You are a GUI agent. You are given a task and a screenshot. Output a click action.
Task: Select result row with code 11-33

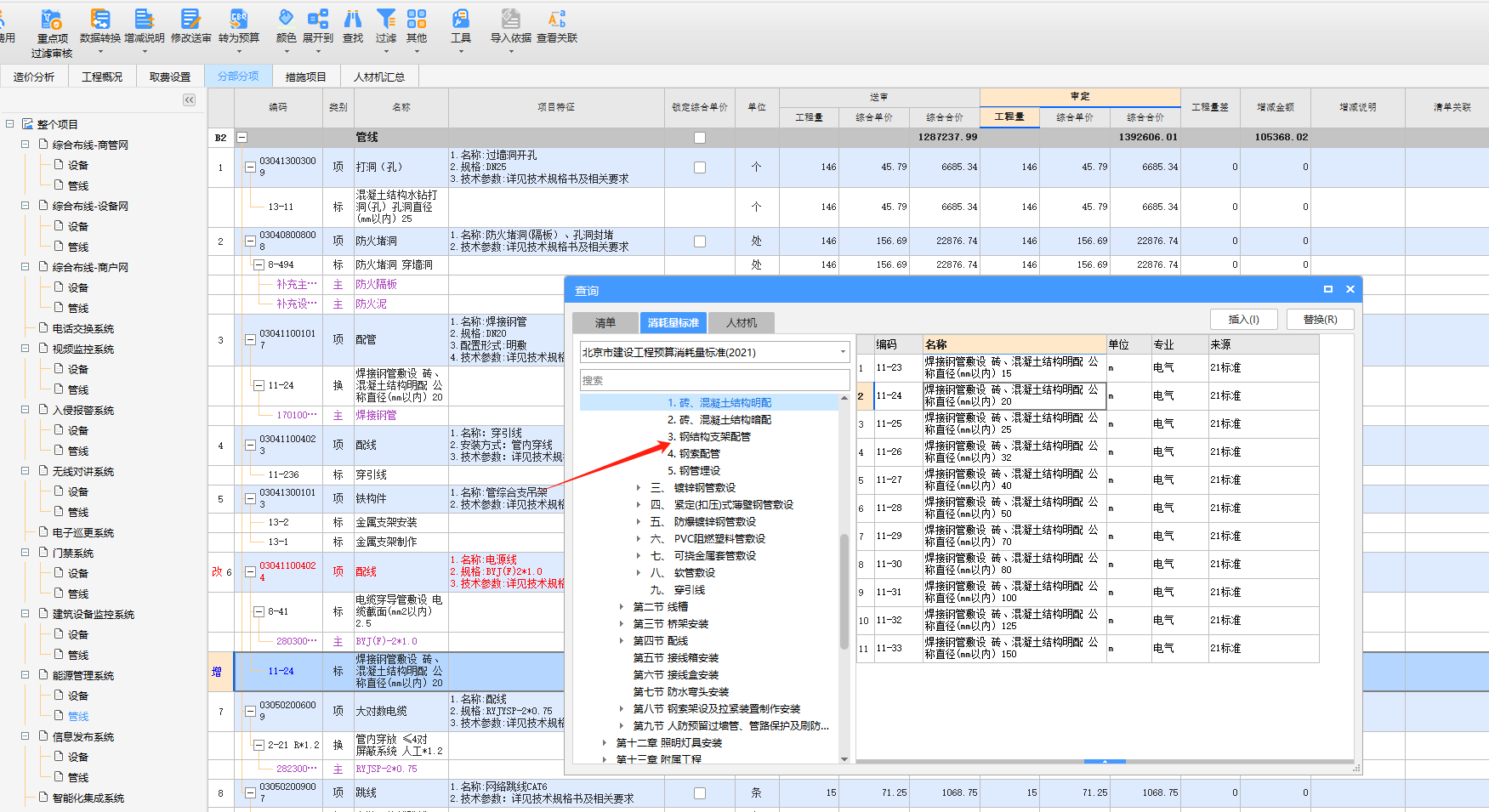[x=1088, y=648]
